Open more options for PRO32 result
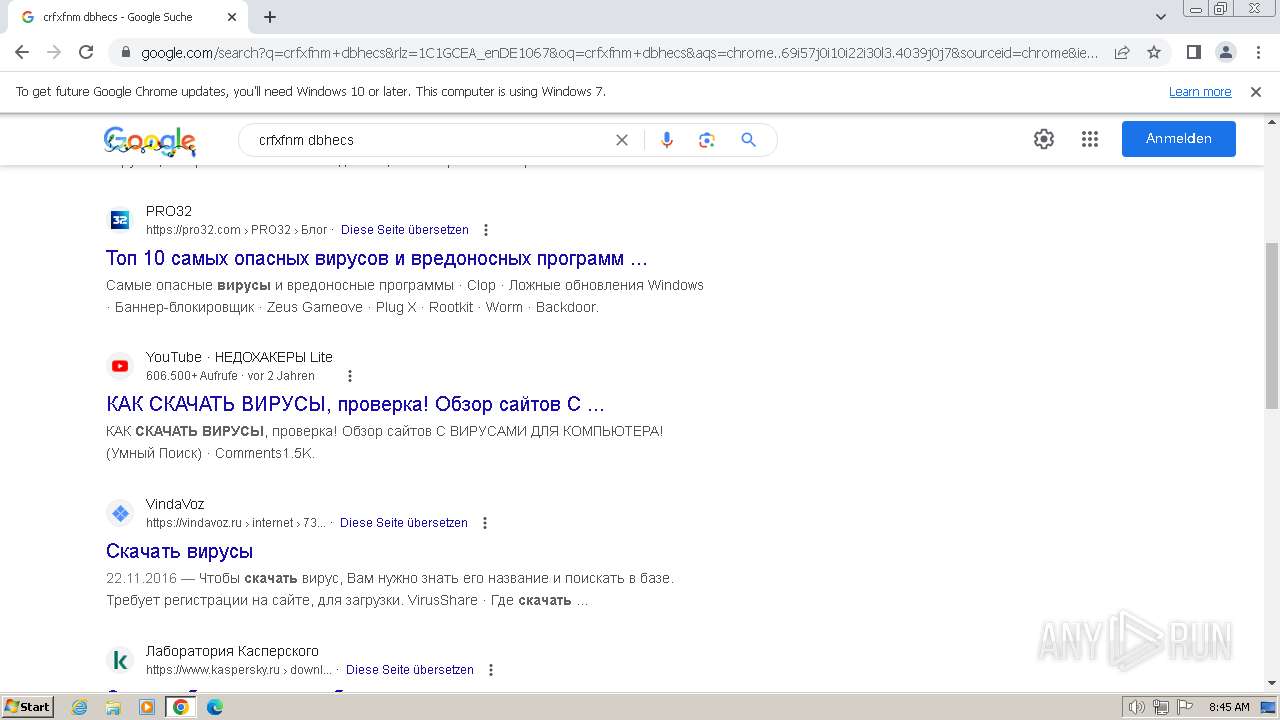This screenshot has height=720, width=1280. (x=486, y=230)
